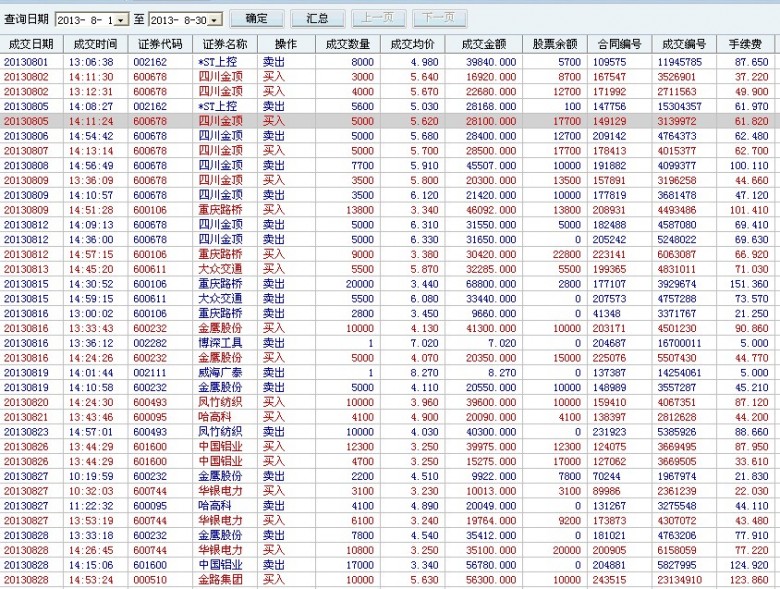Select trade number cell 15304357
Screen dimensions: 780x589
pyautogui.click(x=680, y=107)
